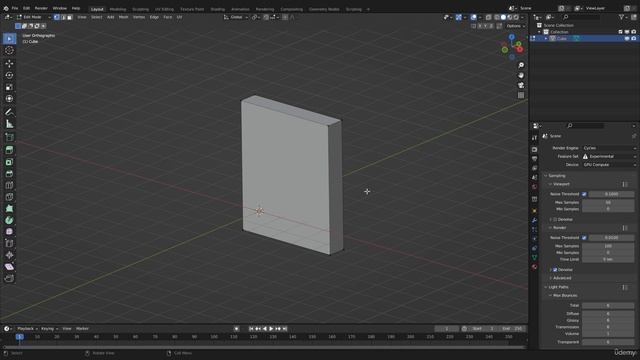Image resolution: width=640 pixels, height=360 pixels.
Task: Open the File menu
Action: click(15, 8)
